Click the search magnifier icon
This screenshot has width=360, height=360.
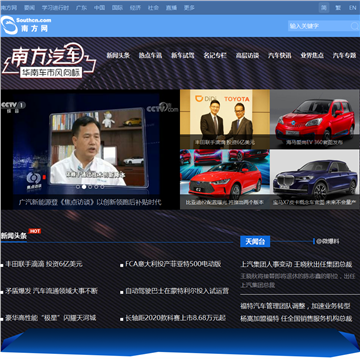point(354,26)
